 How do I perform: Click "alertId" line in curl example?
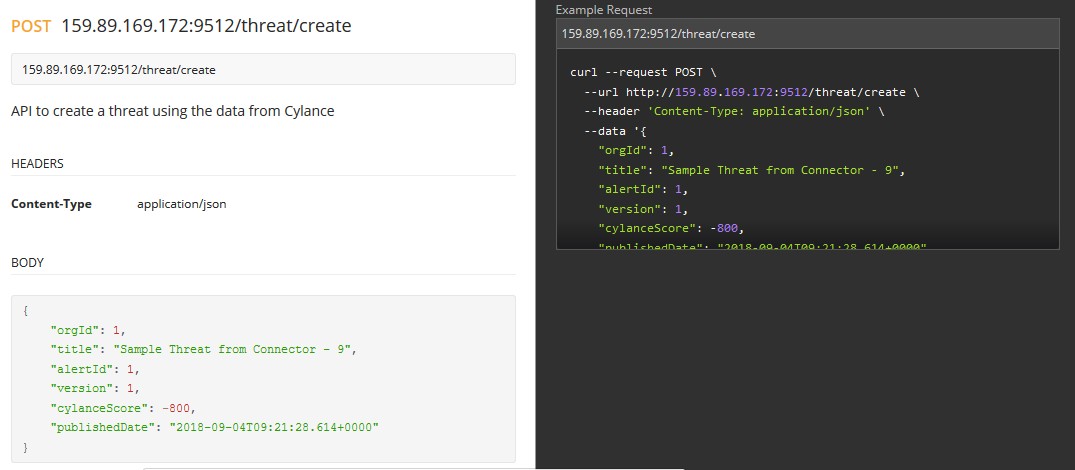[643, 189]
